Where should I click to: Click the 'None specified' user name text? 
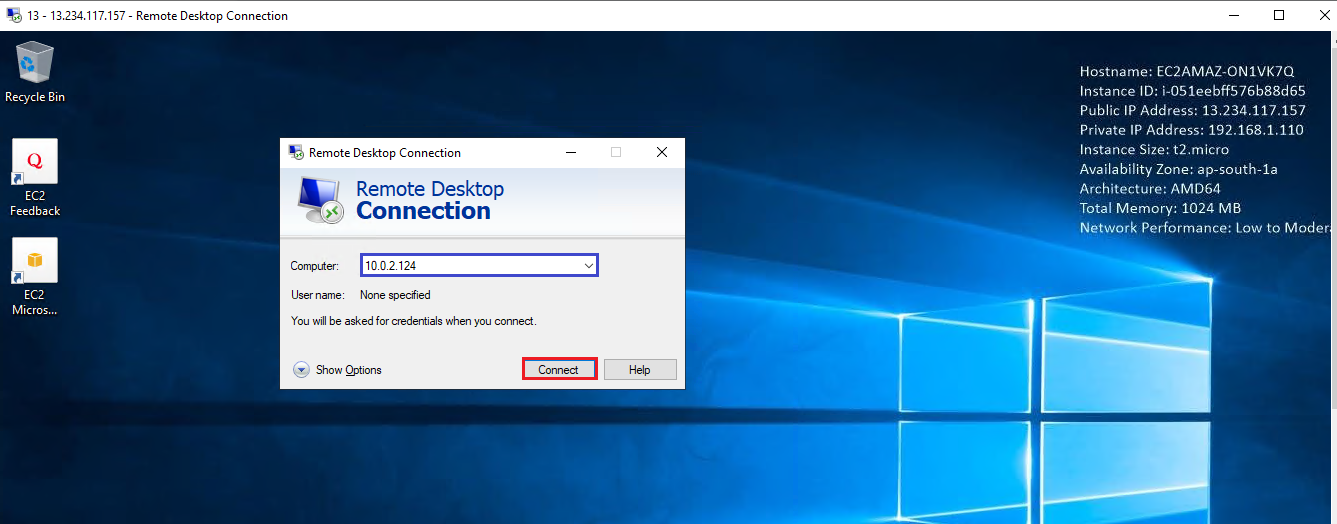pos(395,295)
